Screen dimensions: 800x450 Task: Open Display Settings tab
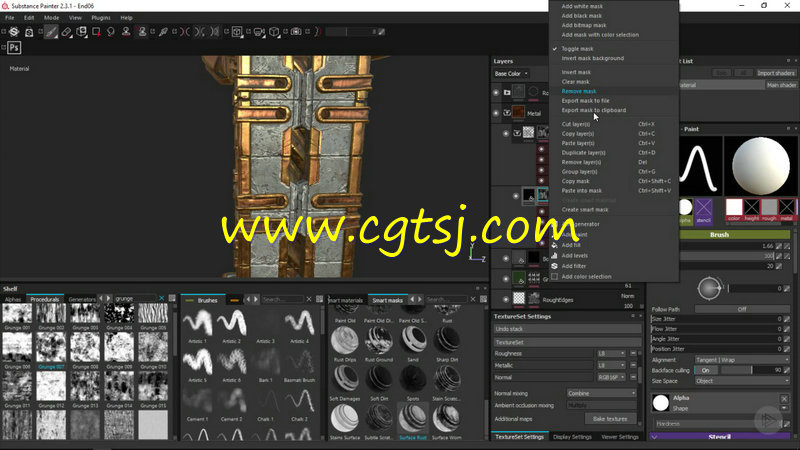click(x=572, y=437)
